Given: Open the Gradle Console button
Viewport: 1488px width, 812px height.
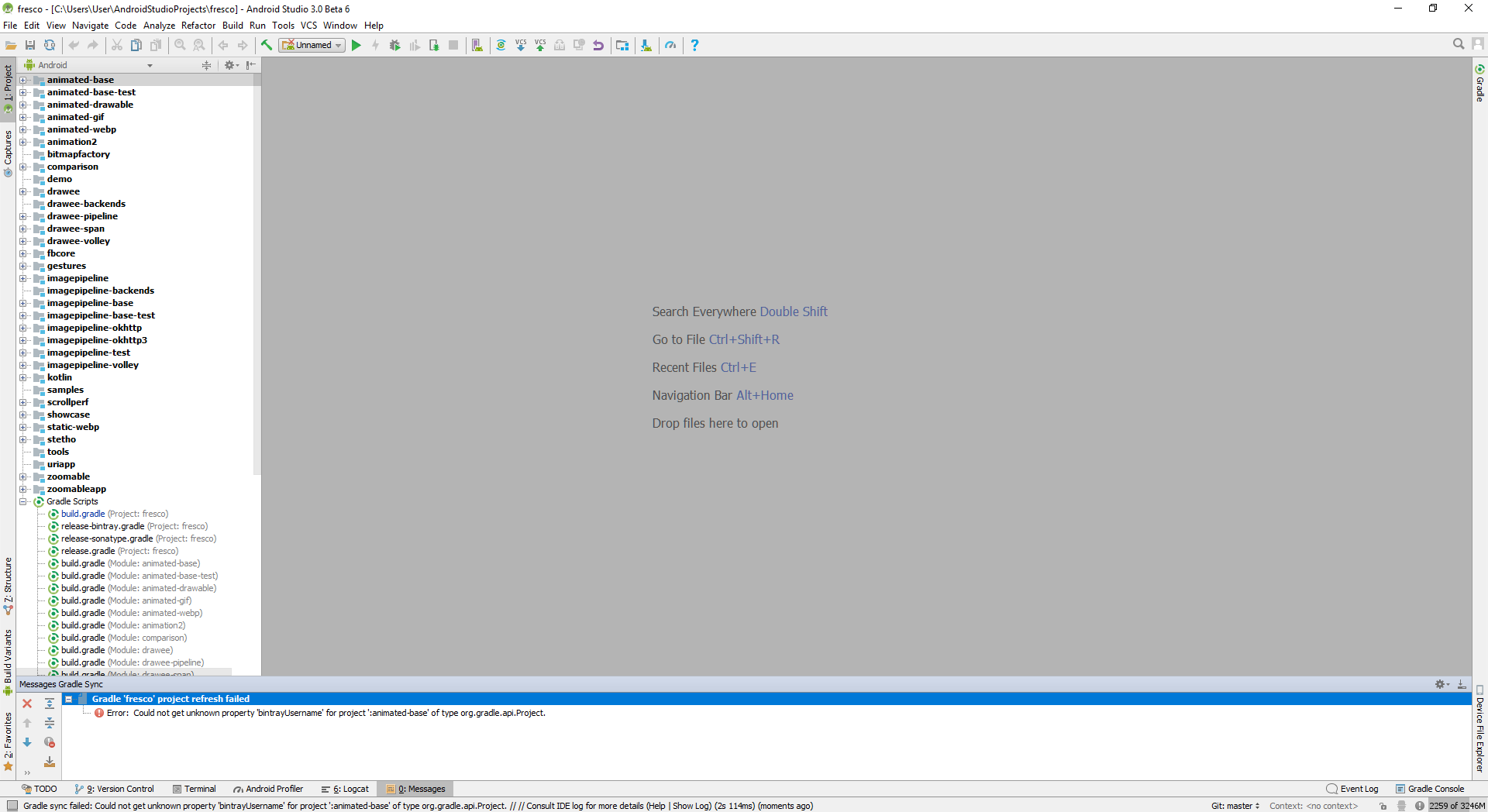Looking at the screenshot, I should click(x=1430, y=789).
